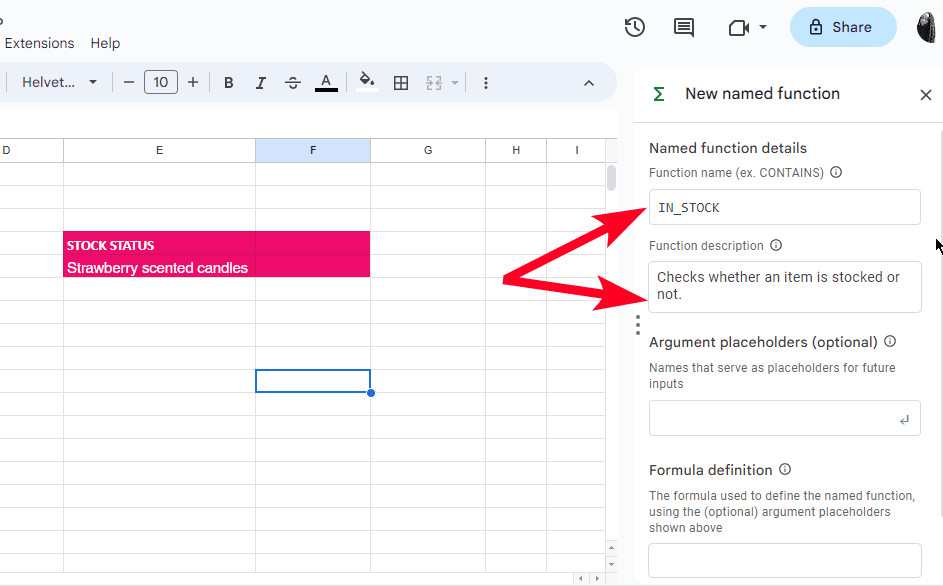The width and height of the screenshot is (943, 586).
Task: Toggle italic formatting
Action: coord(261,83)
